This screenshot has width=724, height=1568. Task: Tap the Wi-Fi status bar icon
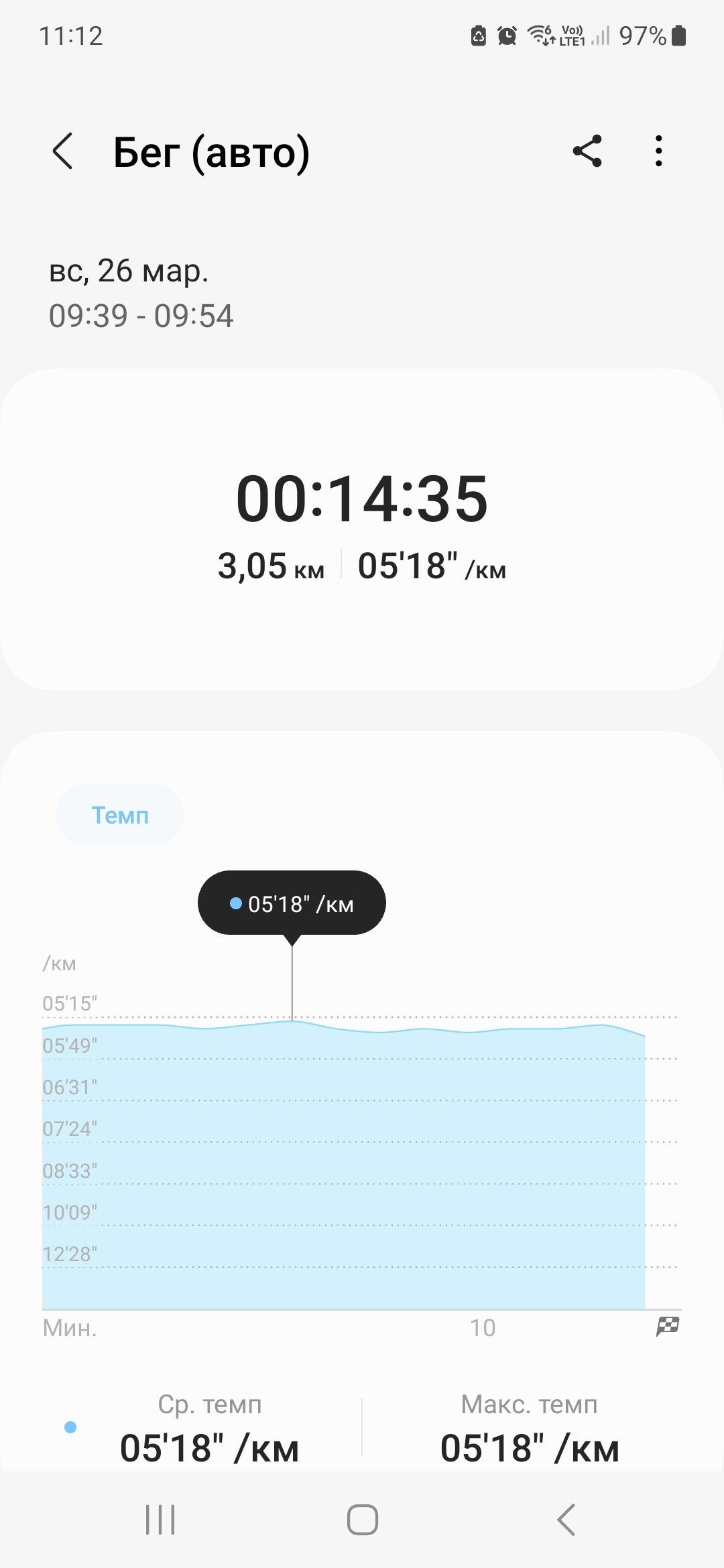click(540, 35)
